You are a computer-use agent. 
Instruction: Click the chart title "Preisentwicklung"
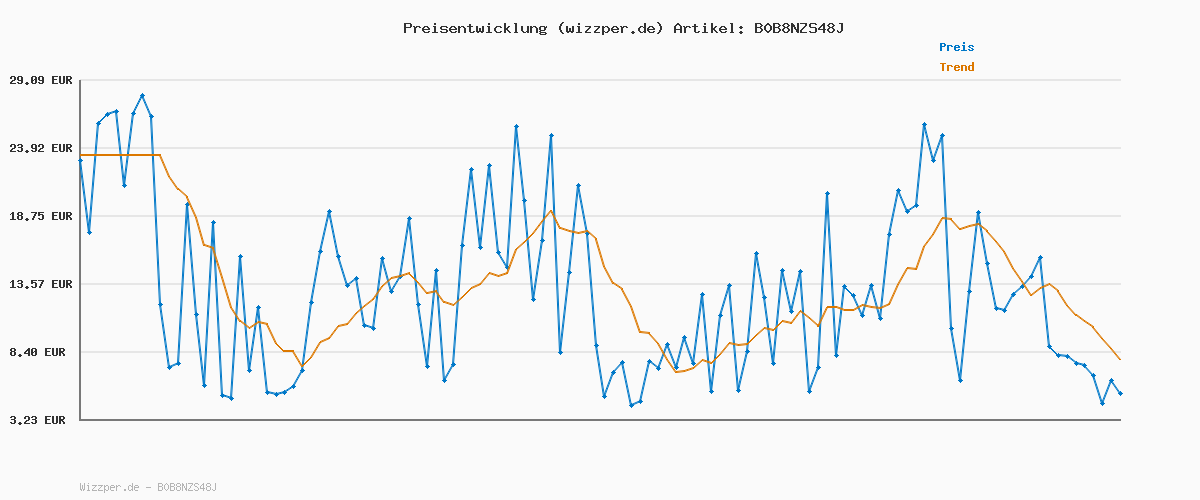click(474, 28)
